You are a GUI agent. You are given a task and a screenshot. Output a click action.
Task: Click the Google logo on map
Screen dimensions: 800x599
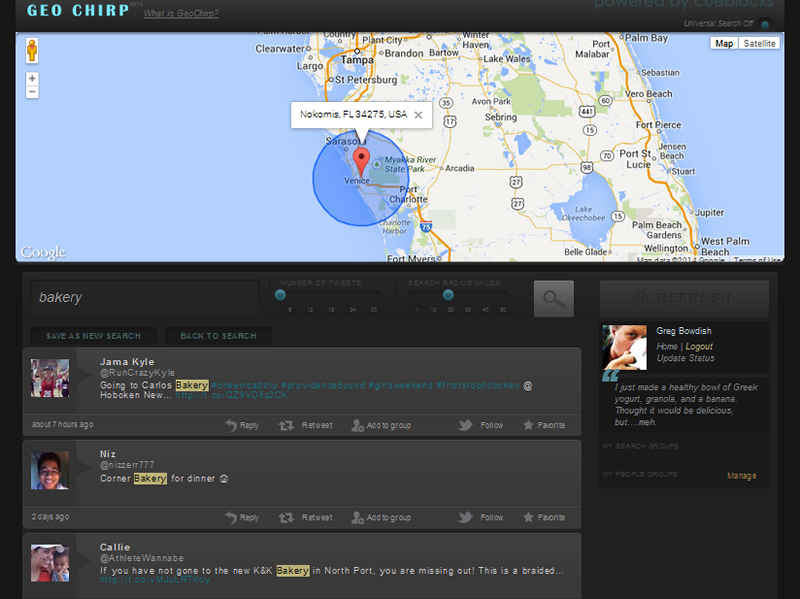[43, 253]
